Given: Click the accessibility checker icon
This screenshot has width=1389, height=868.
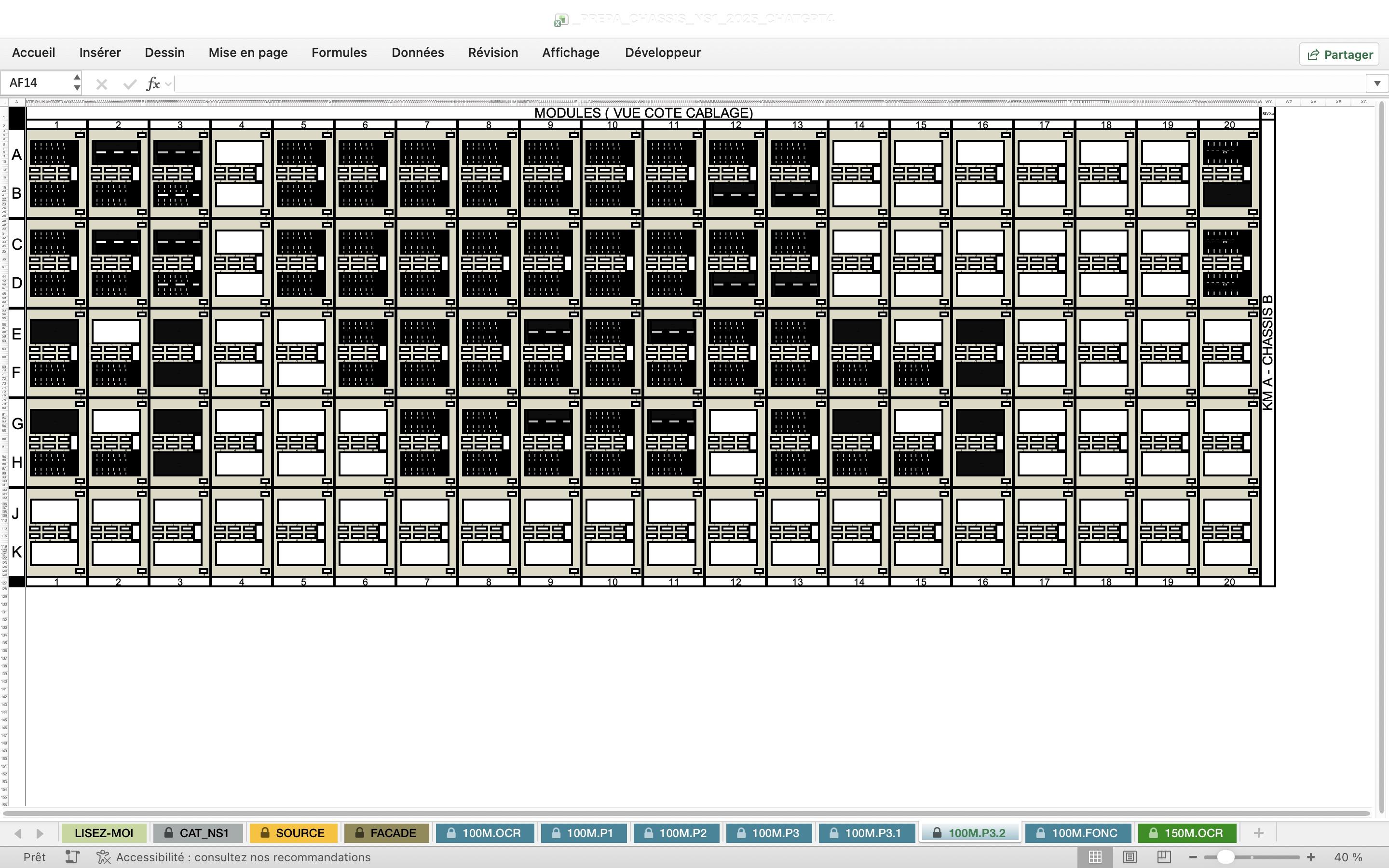Looking at the screenshot, I should tap(103, 857).
